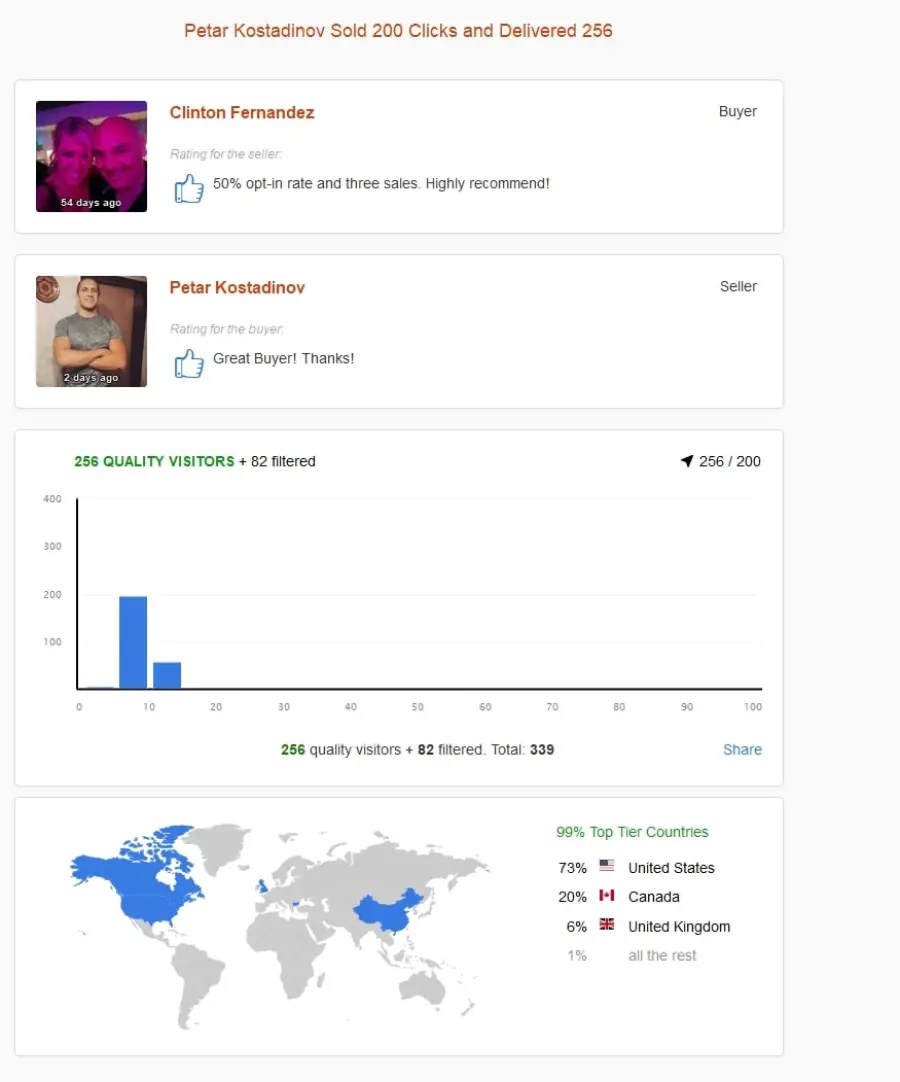Select the United States country label
Viewport: 900px width, 1082px height.
(671, 868)
